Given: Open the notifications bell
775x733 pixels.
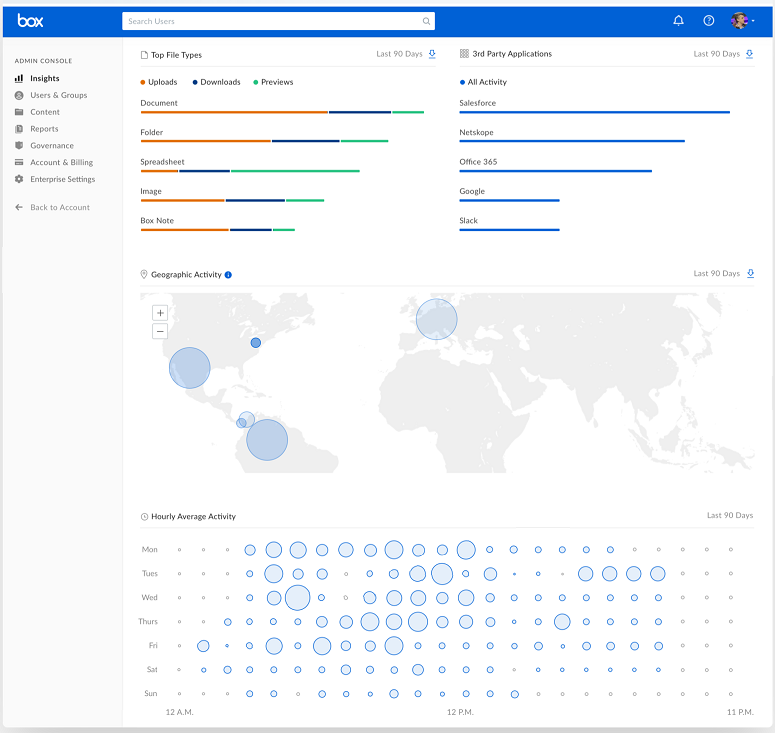Looking at the screenshot, I should click(678, 21).
